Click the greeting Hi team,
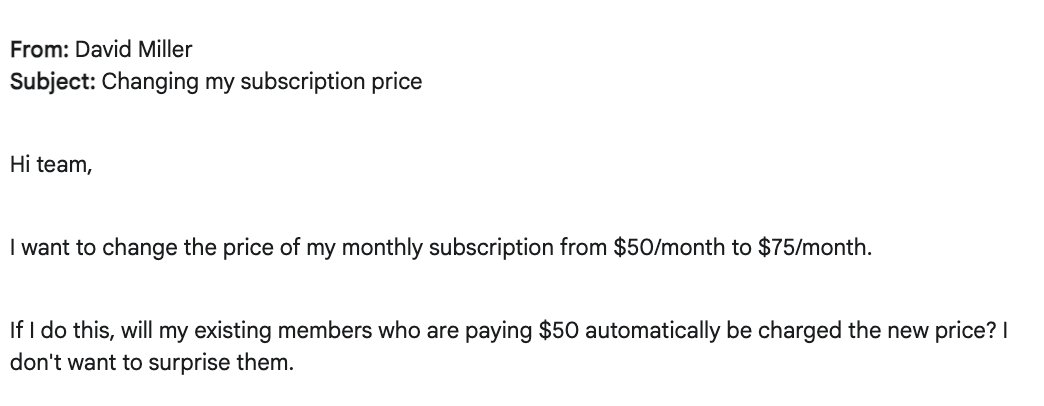 [x=51, y=164]
